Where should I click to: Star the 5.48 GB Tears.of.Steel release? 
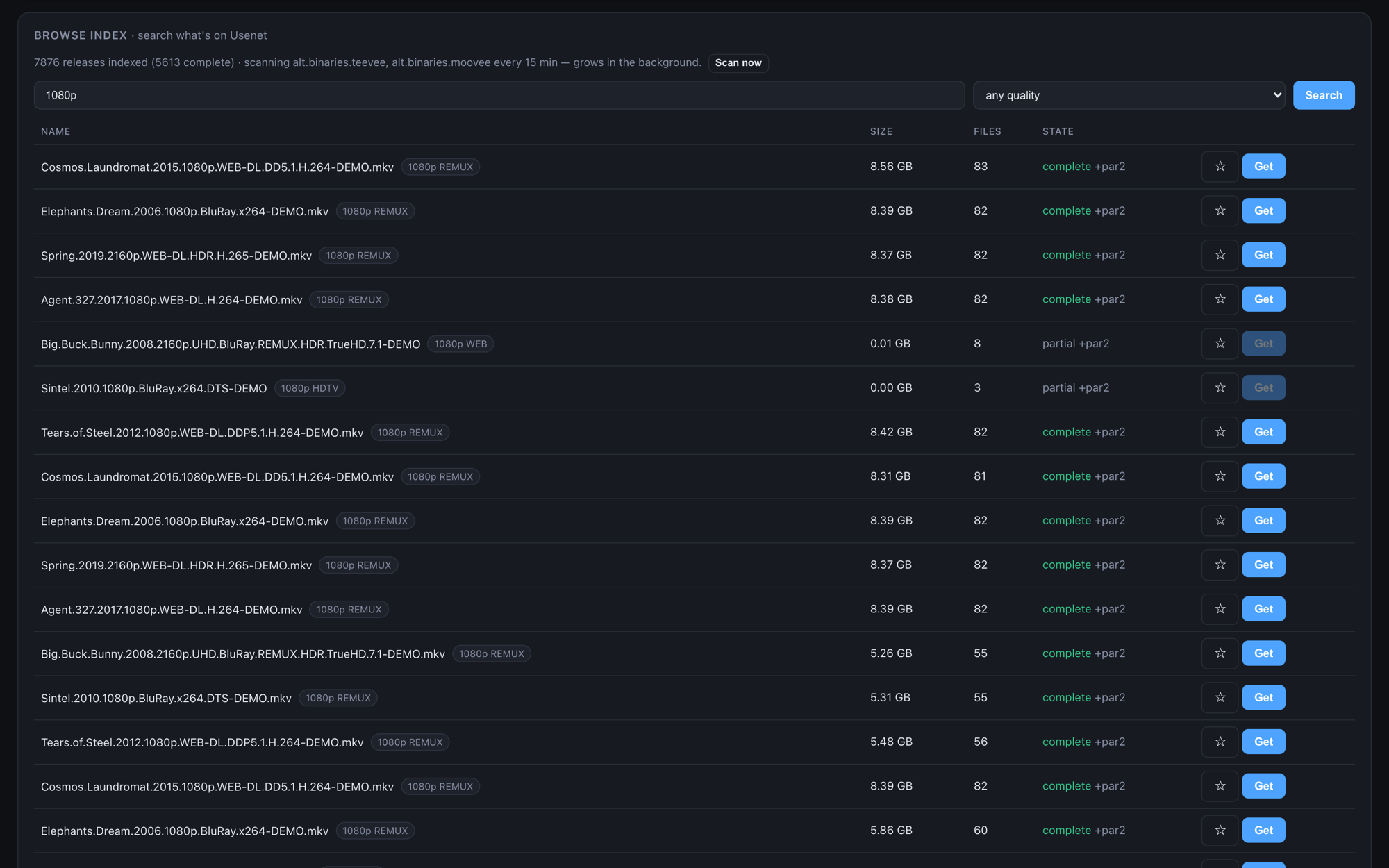coord(1220,742)
